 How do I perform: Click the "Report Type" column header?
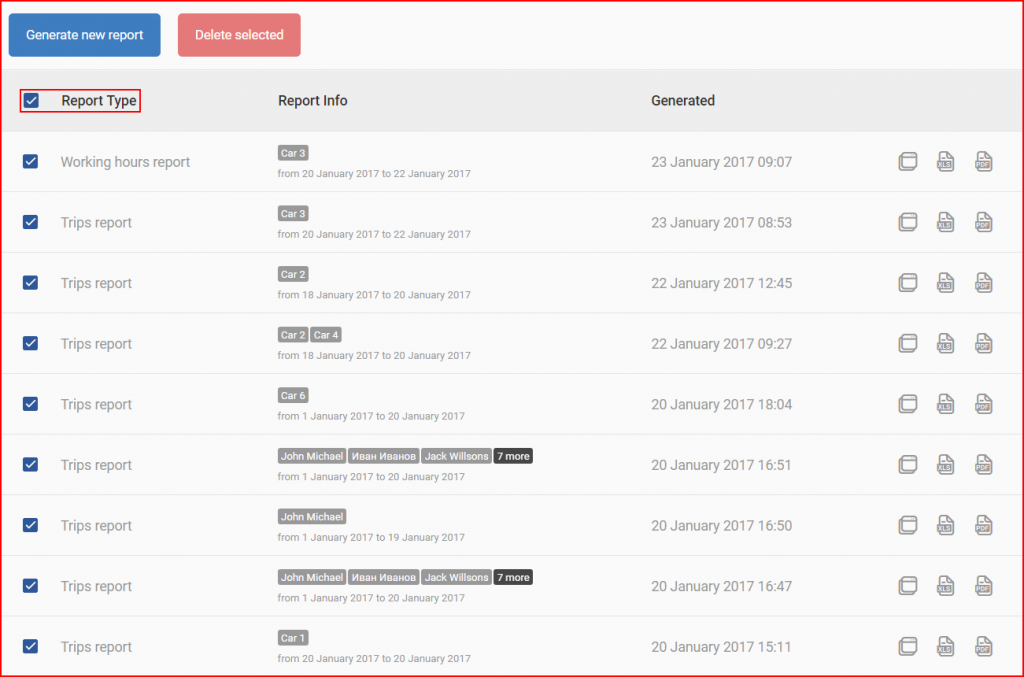[99, 101]
